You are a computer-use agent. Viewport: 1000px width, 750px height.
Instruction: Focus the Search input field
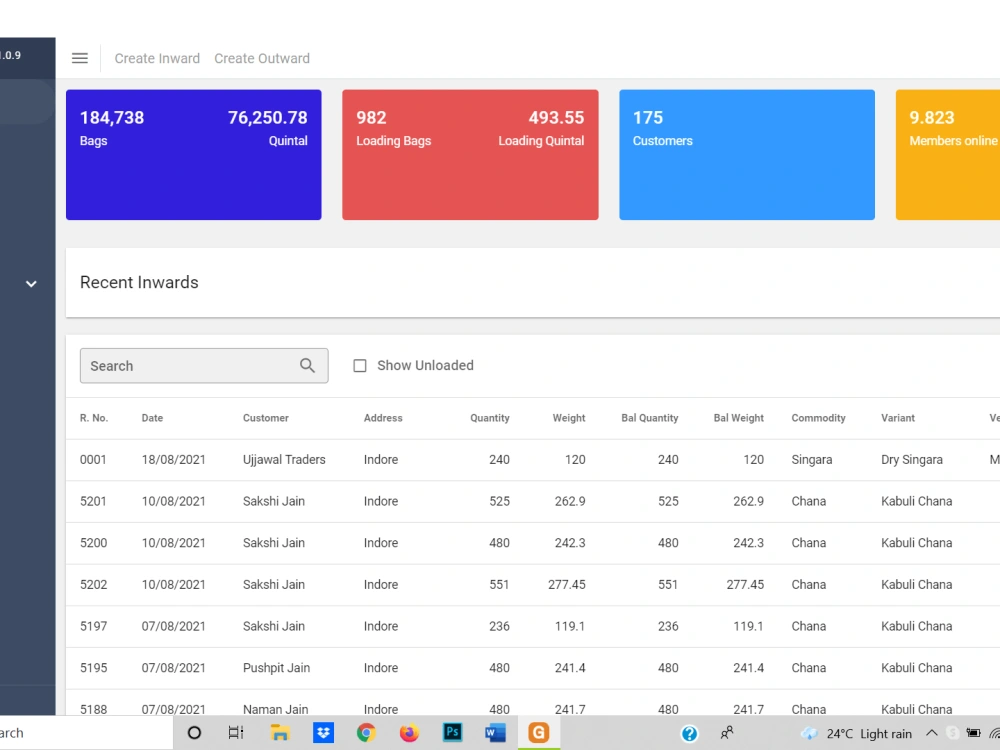204,365
